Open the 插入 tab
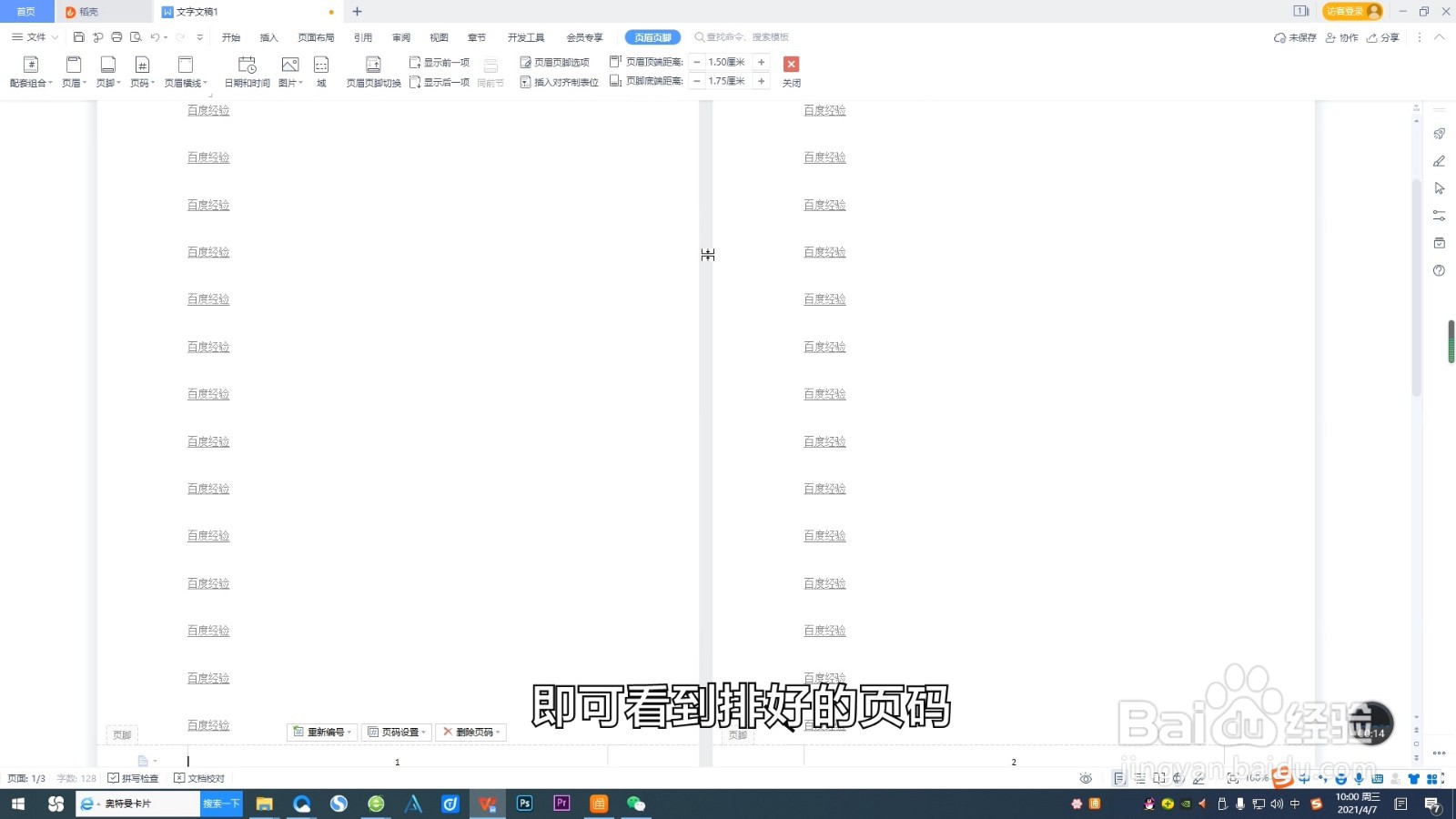Viewport: 1456px width, 819px height. click(268, 37)
